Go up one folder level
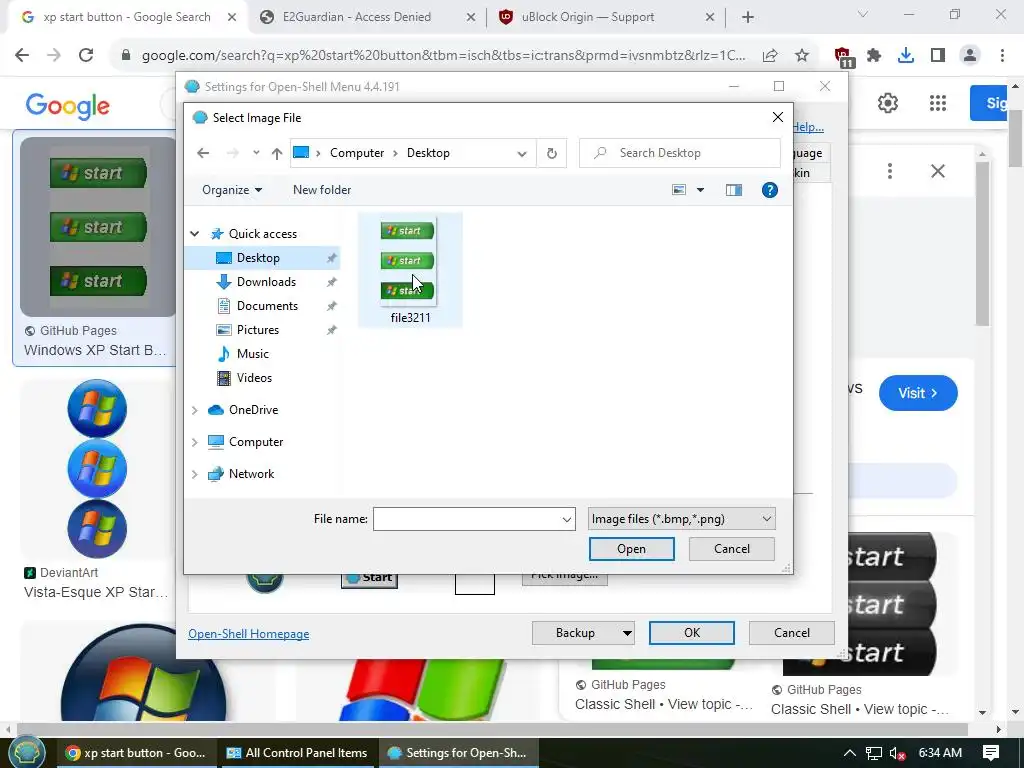 point(277,153)
